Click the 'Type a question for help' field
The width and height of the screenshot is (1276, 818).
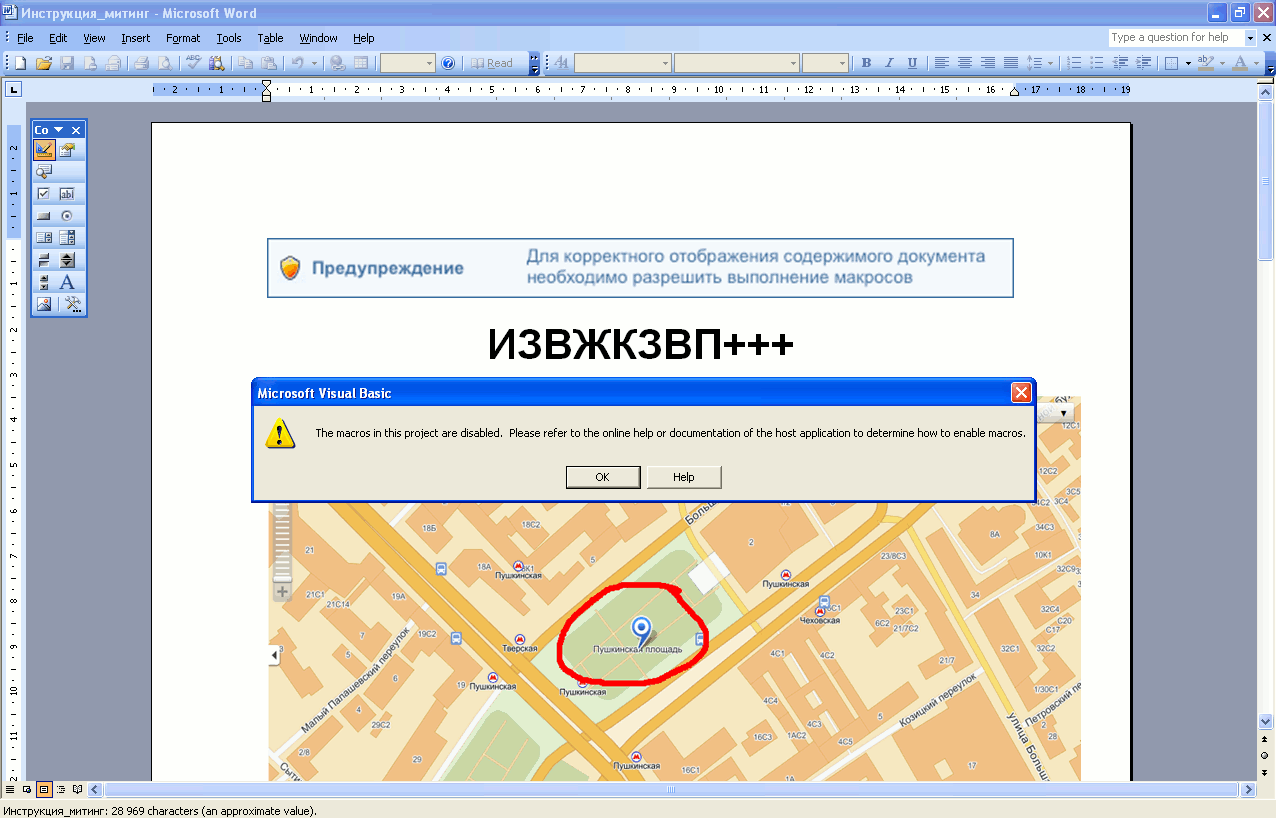click(x=1175, y=38)
